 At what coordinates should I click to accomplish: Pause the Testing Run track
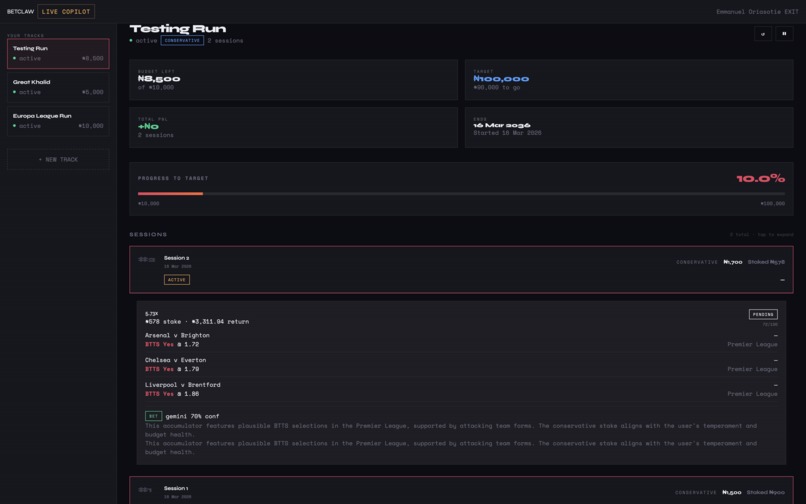coord(784,34)
